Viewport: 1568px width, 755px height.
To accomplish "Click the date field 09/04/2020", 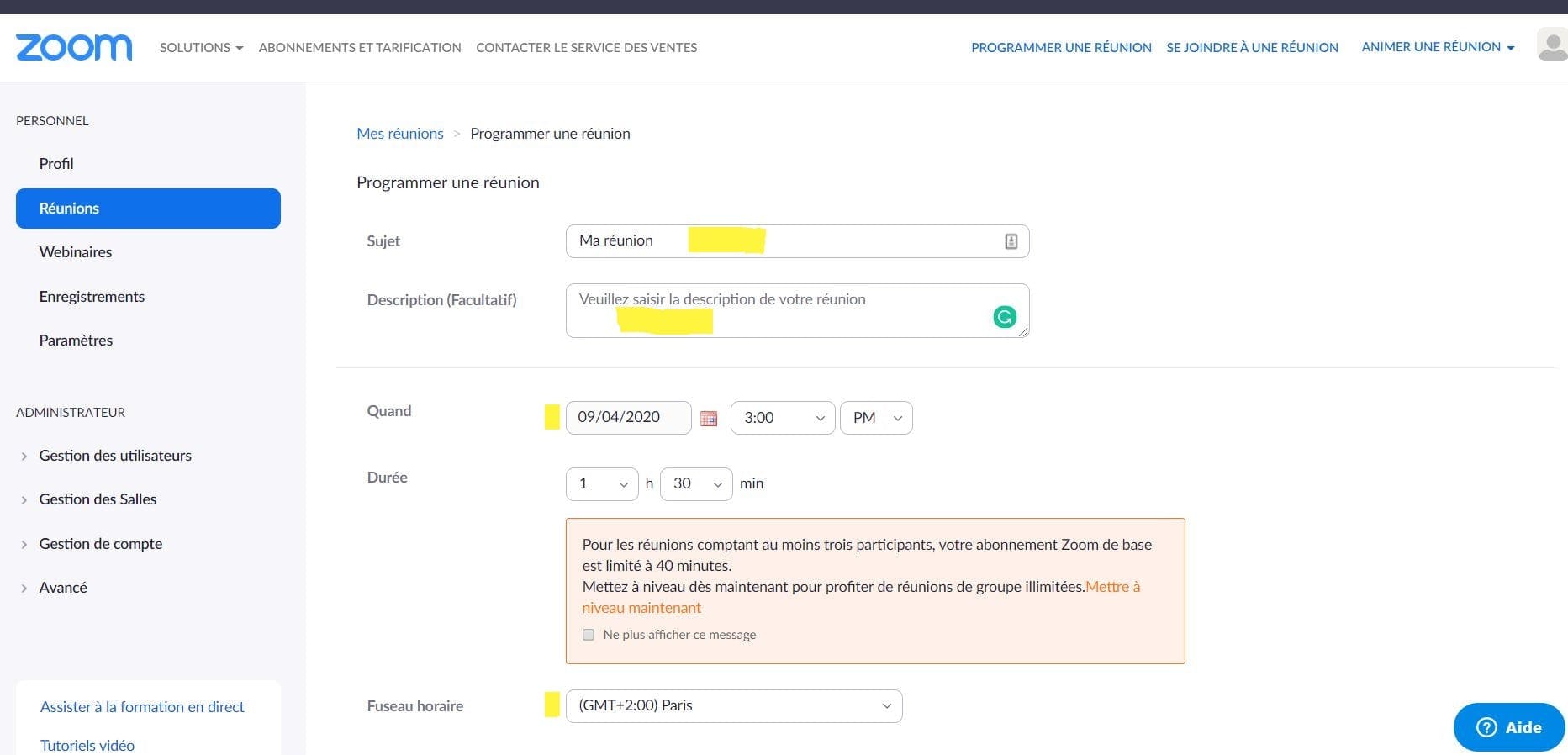I will pos(629,418).
